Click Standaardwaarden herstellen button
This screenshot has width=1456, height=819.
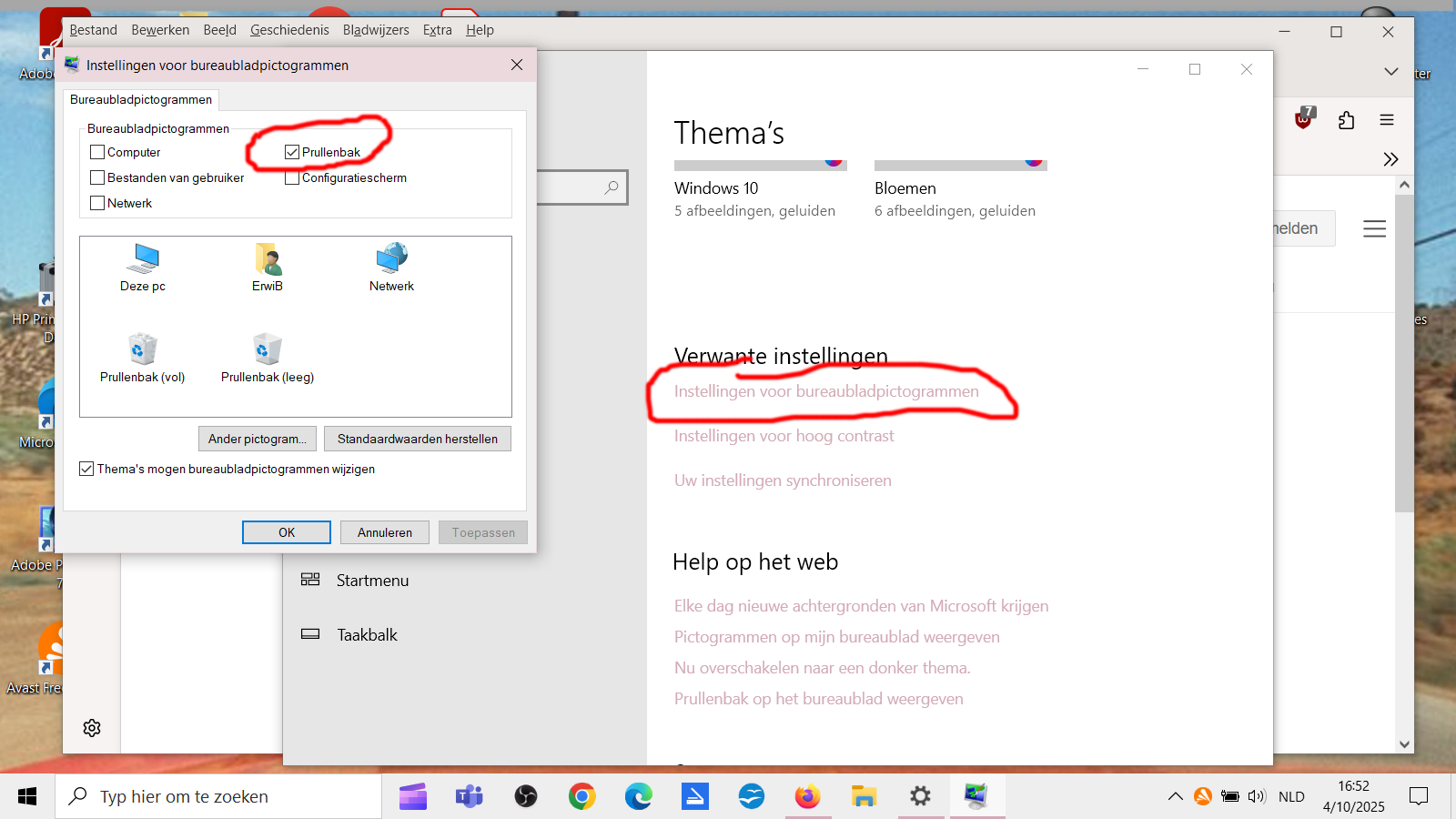418,439
